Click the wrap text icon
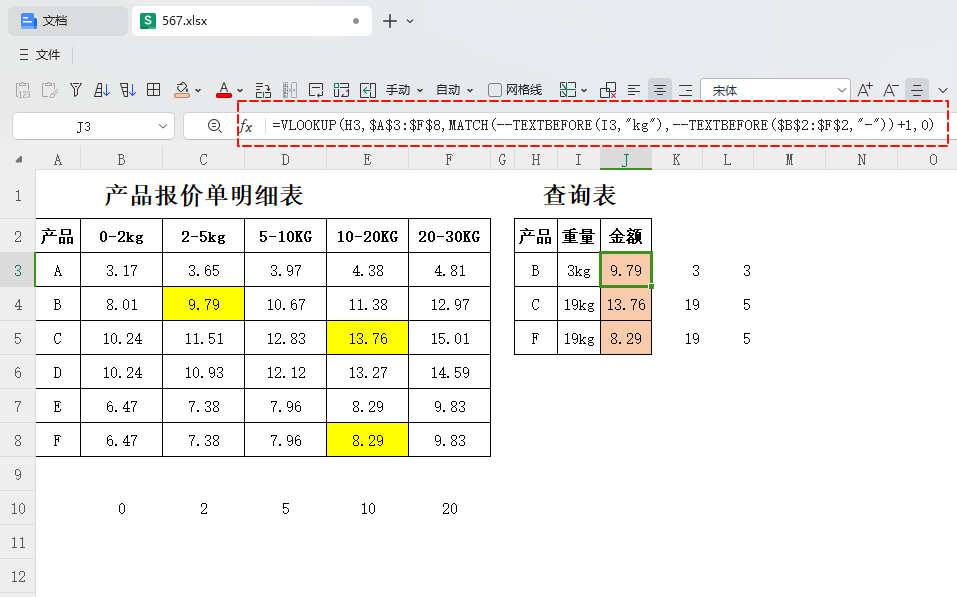The height and width of the screenshot is (597, 957). 316,90
